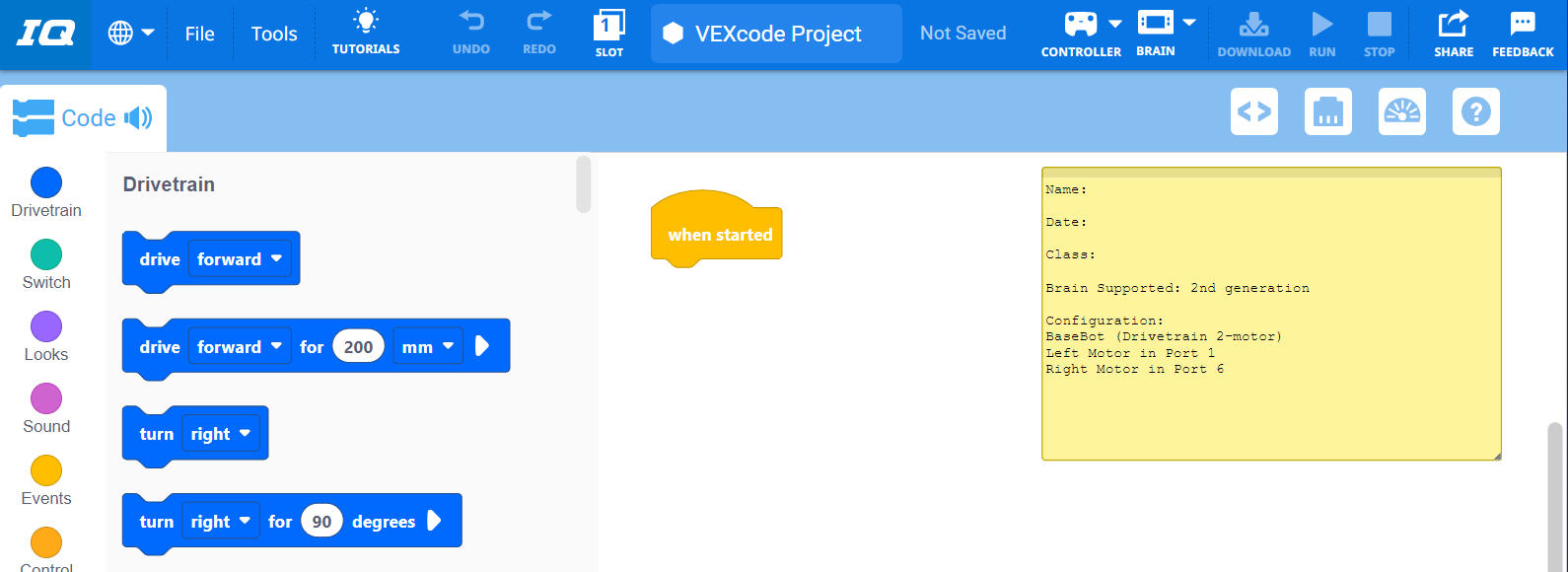This screenshot has height=572, width=1568.
Task: Open the Monitor console gauge icon
Action: tap(1402, 111)
